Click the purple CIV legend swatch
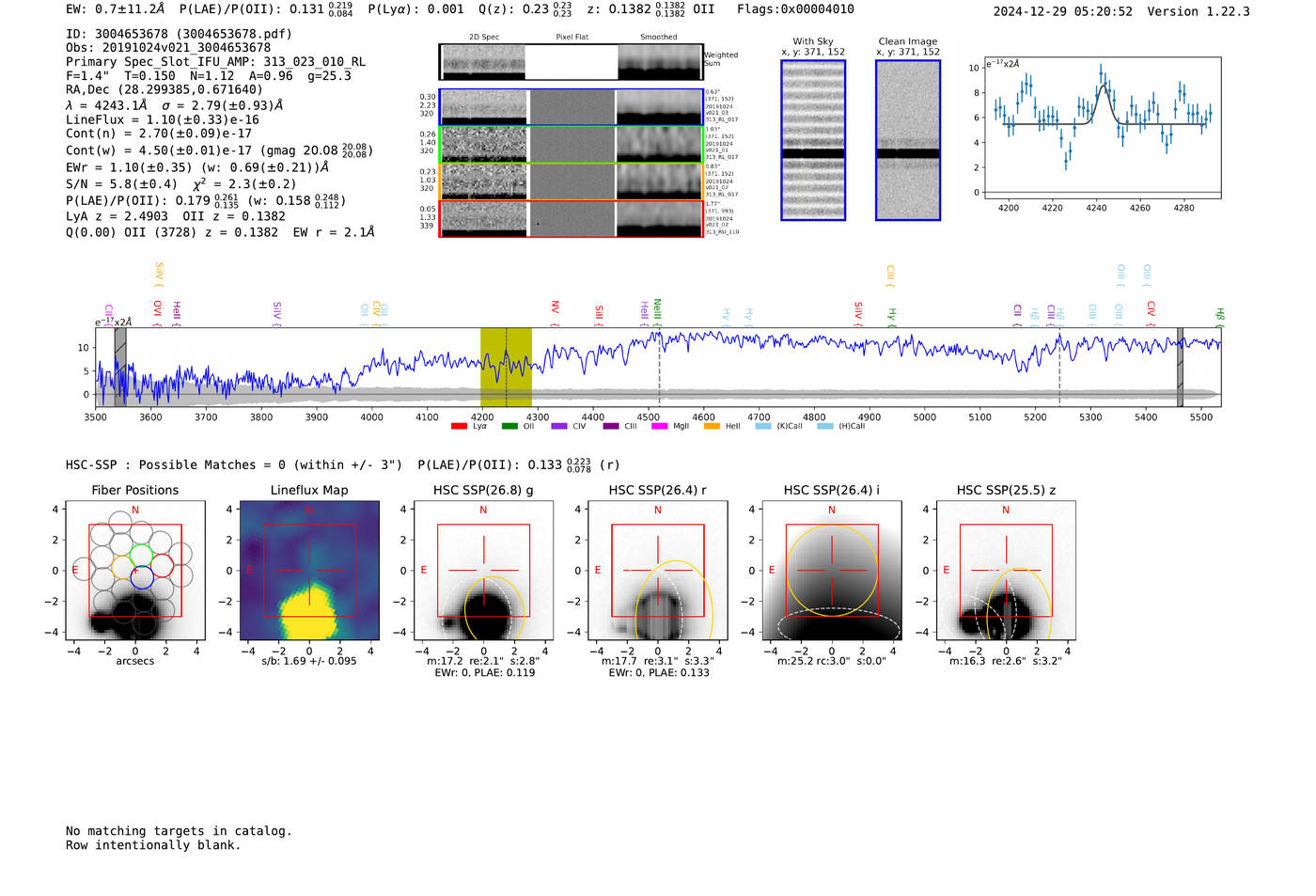Screen dimensions: 1316x896 [x=559, y=426]
